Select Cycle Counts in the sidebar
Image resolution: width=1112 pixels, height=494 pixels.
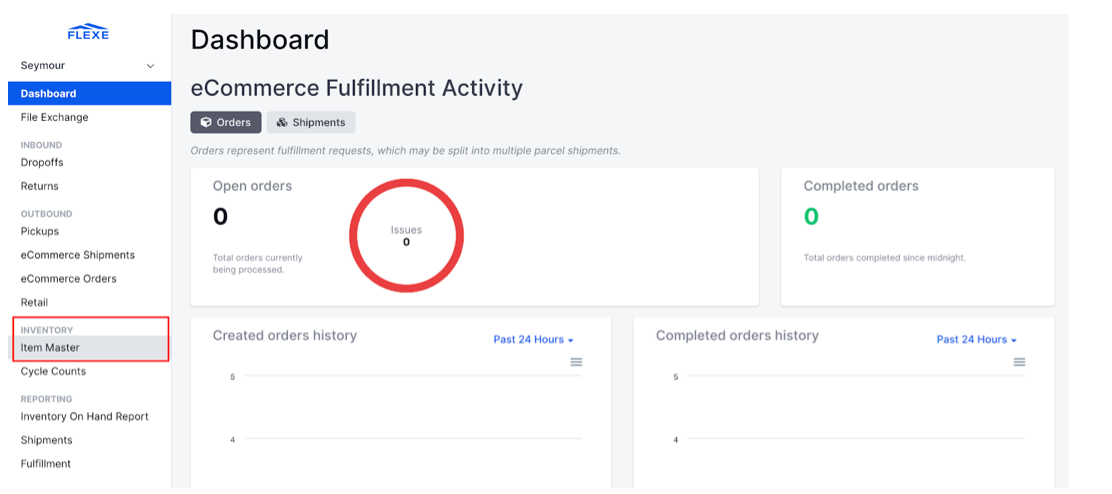[x=53, y=371]
